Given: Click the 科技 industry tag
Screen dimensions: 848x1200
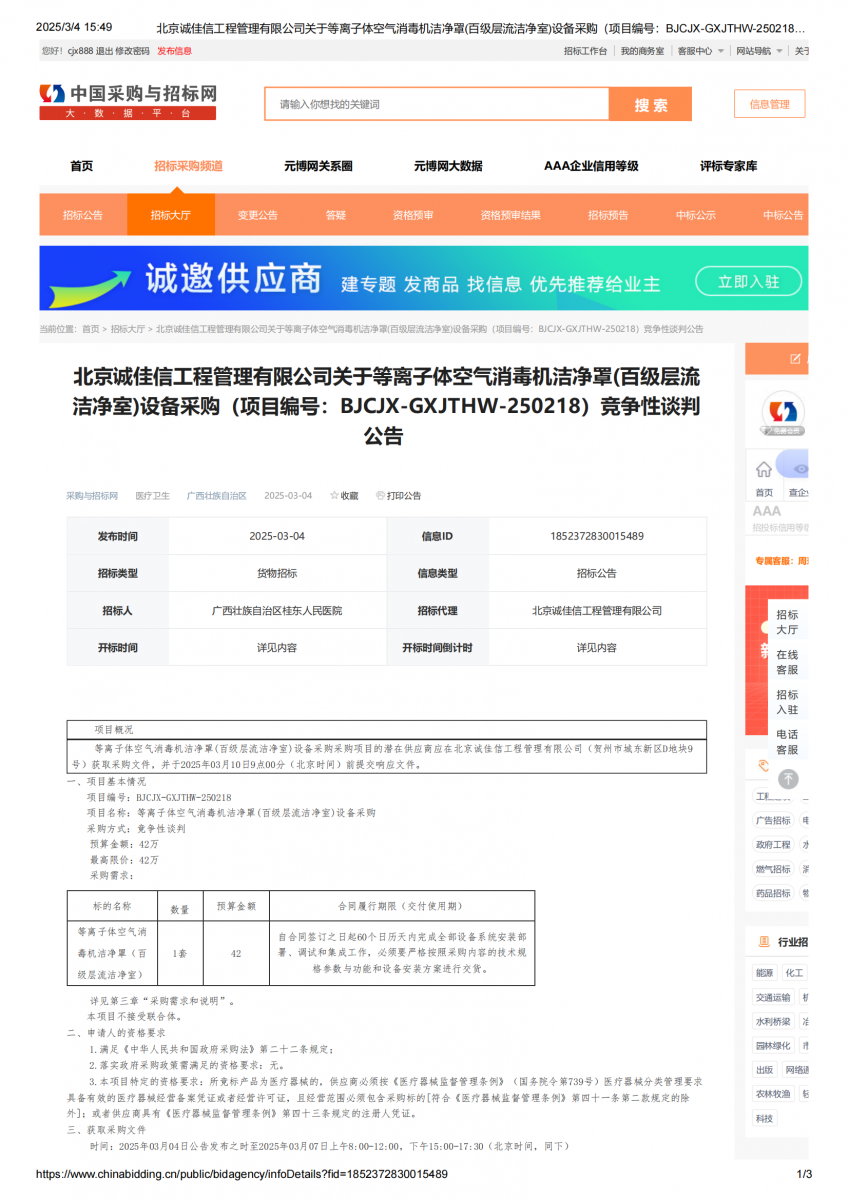Looking at the screenshot, I should tap(765, 1119).
